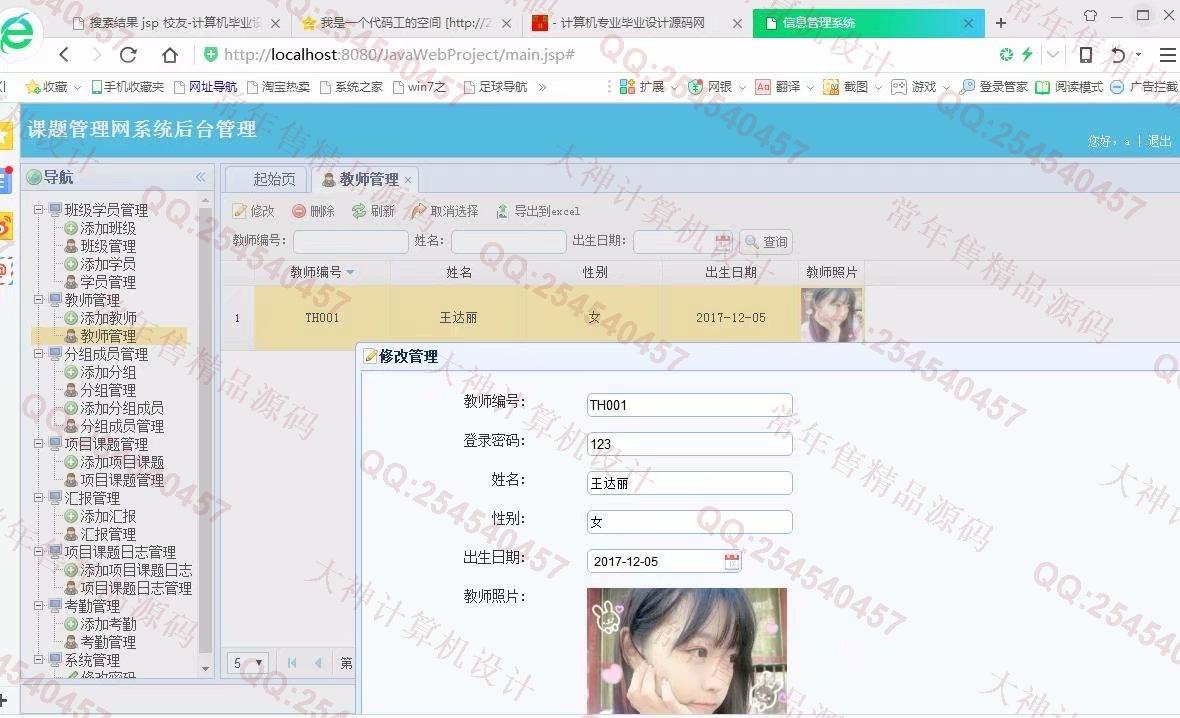Open 添加分组成员 in navigation tree

pos(122,408)
